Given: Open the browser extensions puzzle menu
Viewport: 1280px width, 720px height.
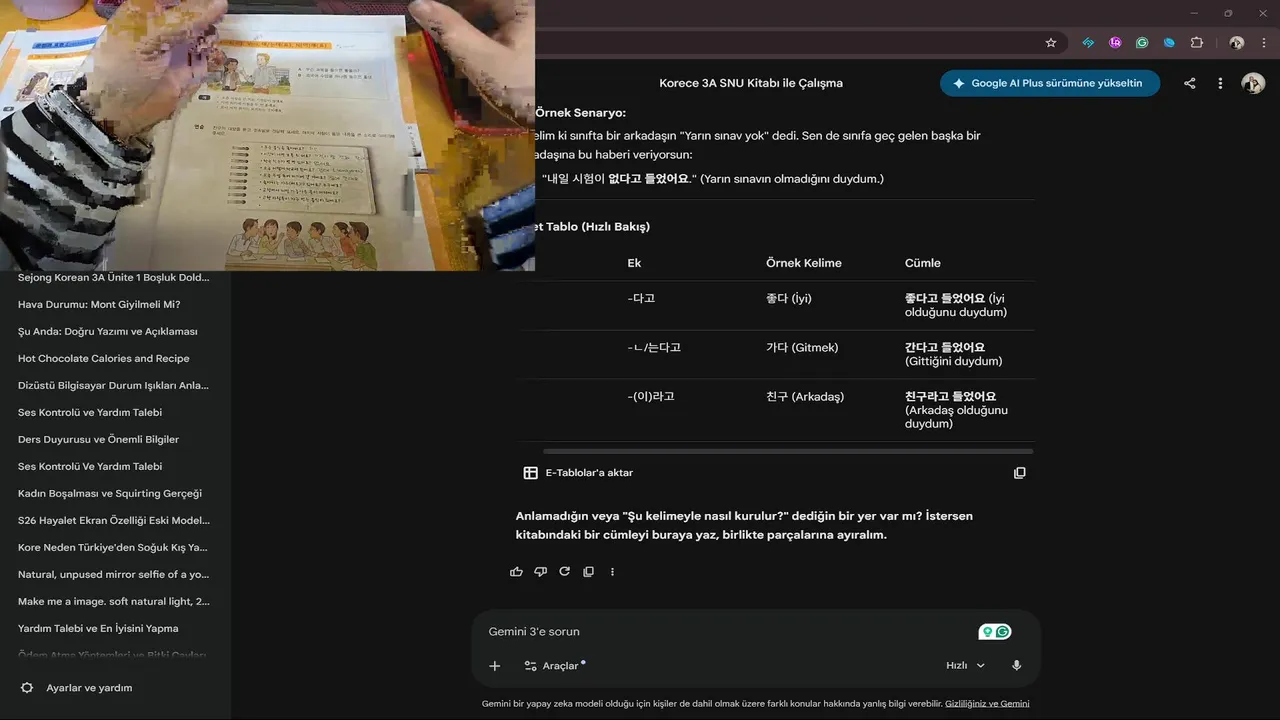Looking at the screenshot, I should point(1197,43).
